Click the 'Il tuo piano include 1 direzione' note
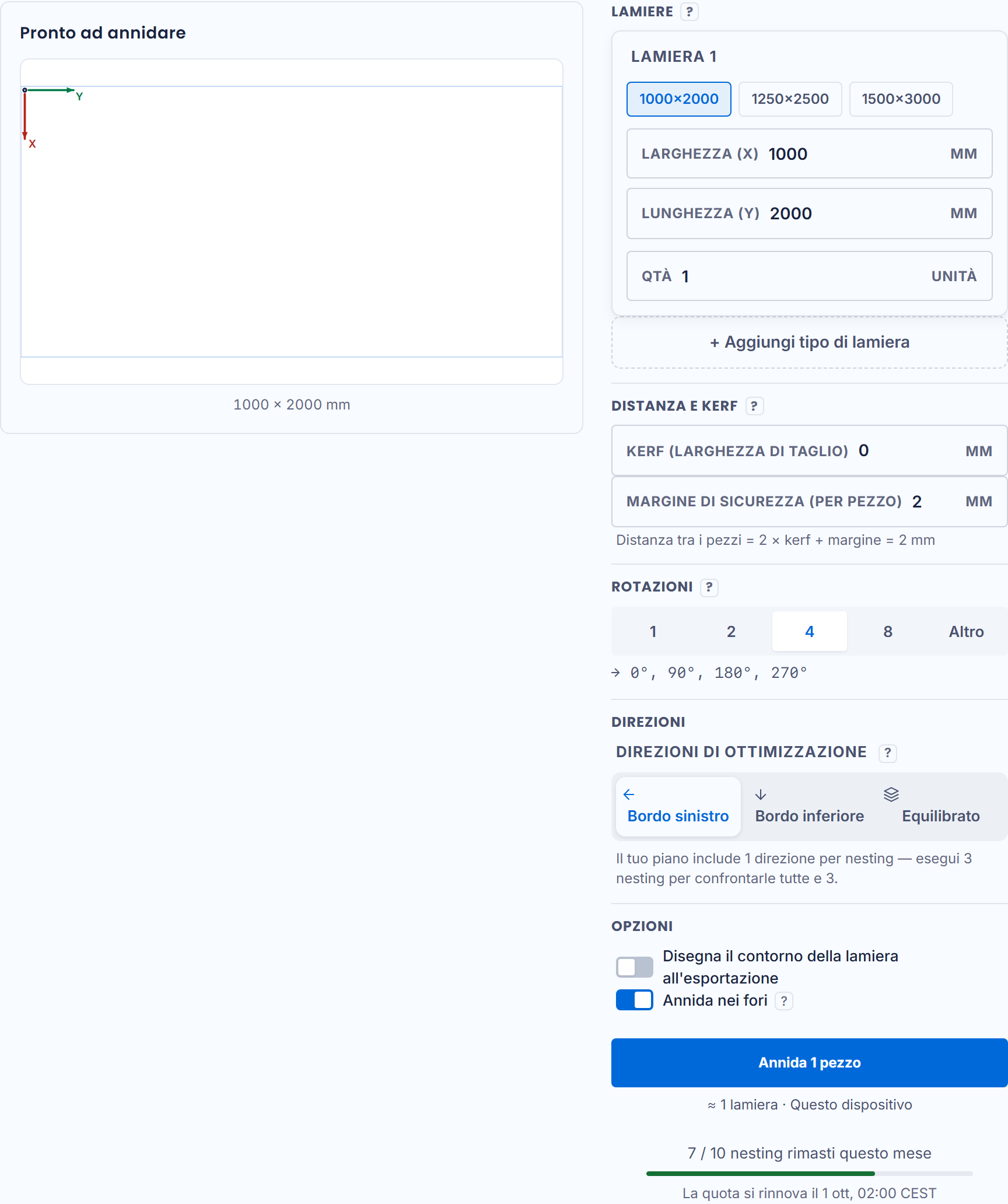This screenshot has width=1008, height=1204. (794, 869)
